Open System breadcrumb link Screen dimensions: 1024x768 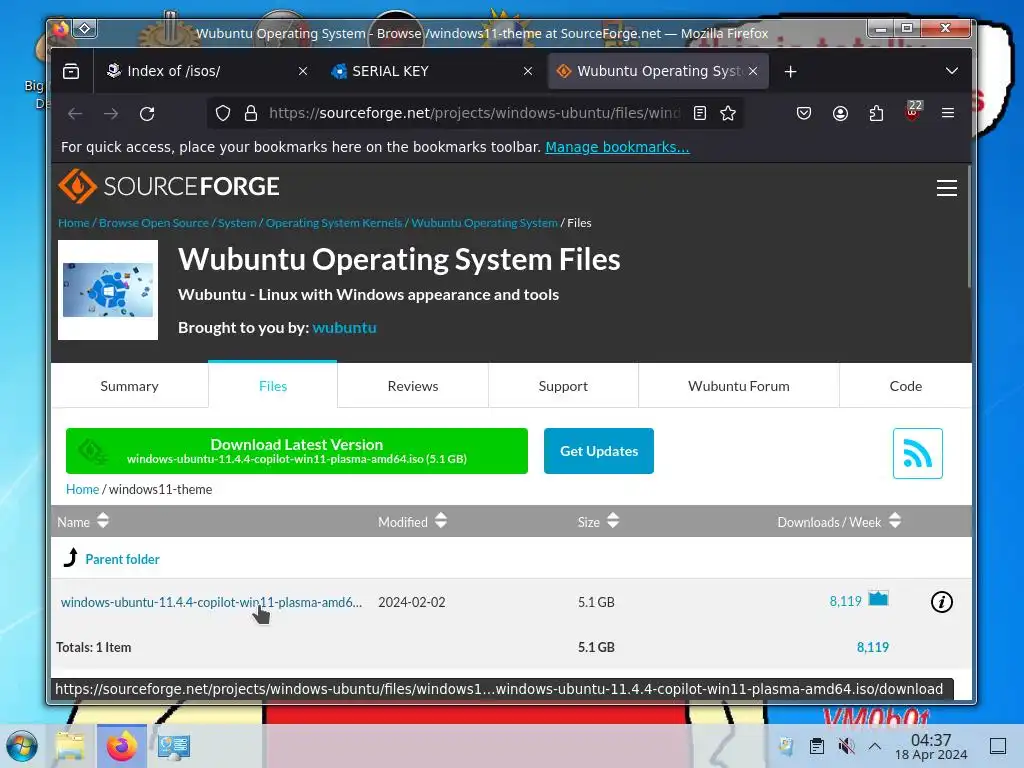237,223
